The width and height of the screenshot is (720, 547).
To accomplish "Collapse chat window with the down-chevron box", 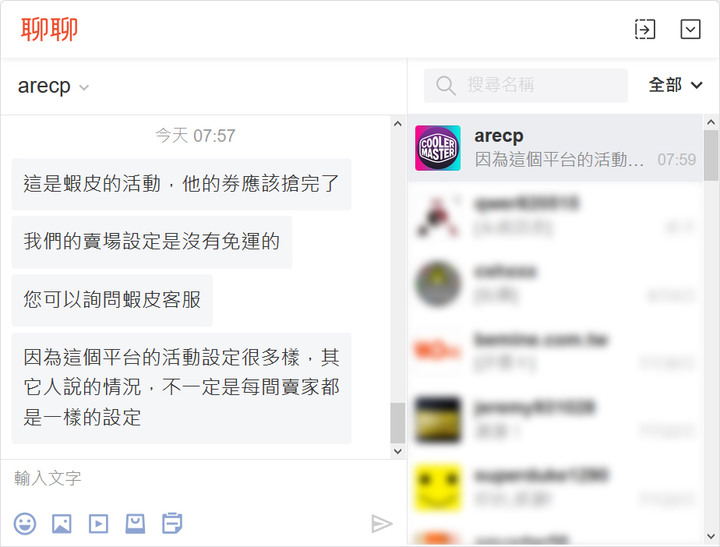I will pyautogui.click(x=690, y=29).
